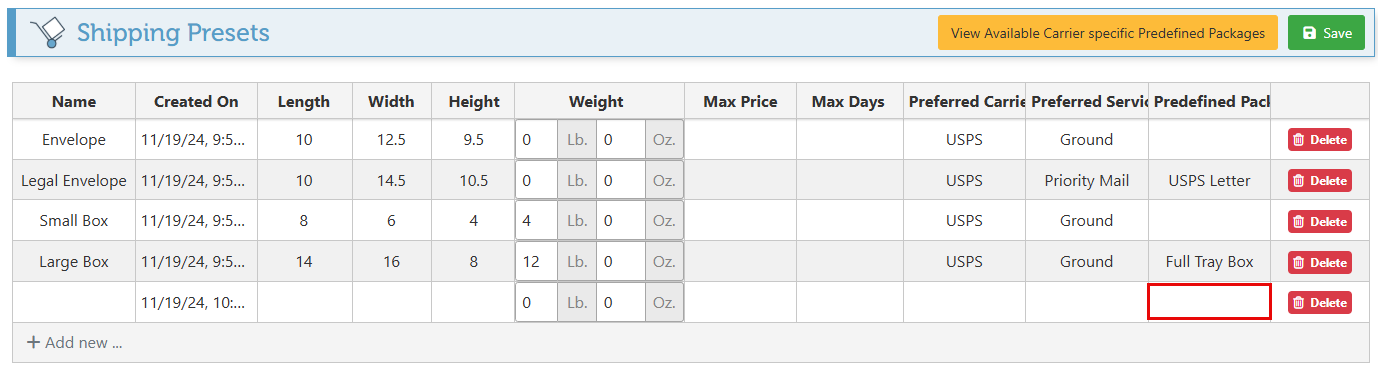The width and height of the screenshot is (1378, 372).
Task: Click the Shipping Presets hand truck icon
Action: click(x=46, y=33)
